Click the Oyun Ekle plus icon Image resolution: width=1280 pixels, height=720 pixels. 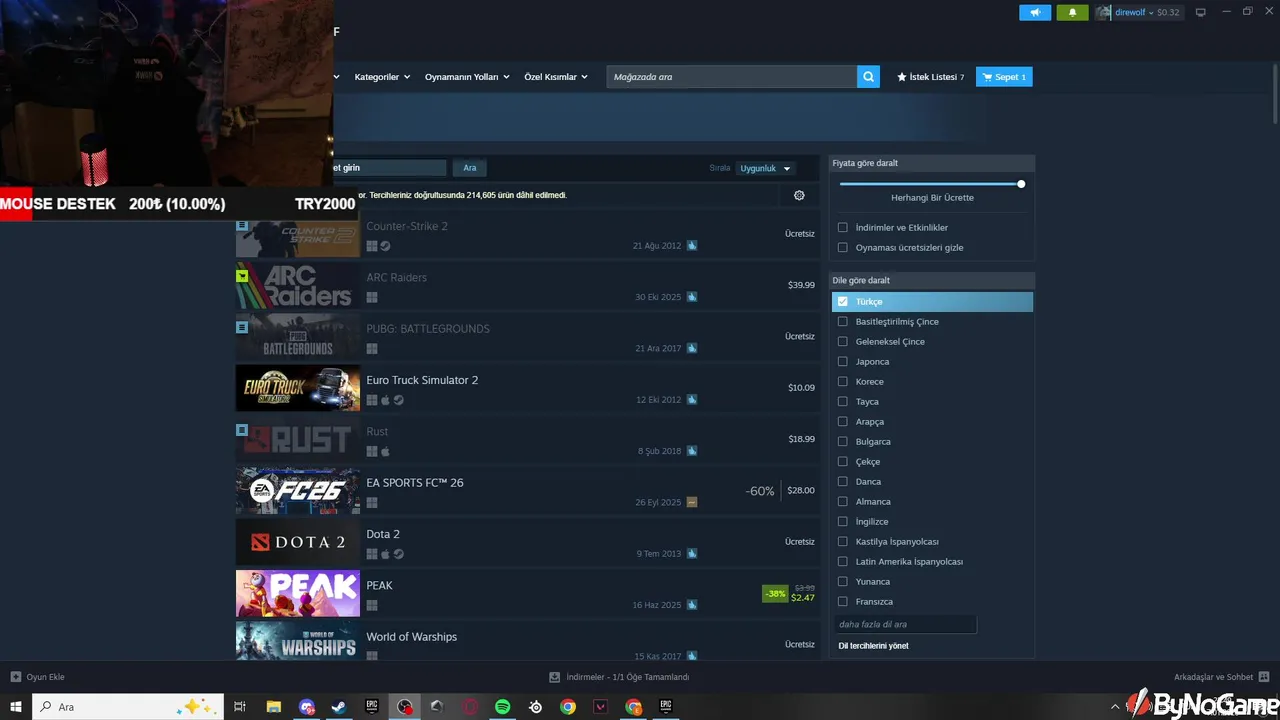pos(15,677)
